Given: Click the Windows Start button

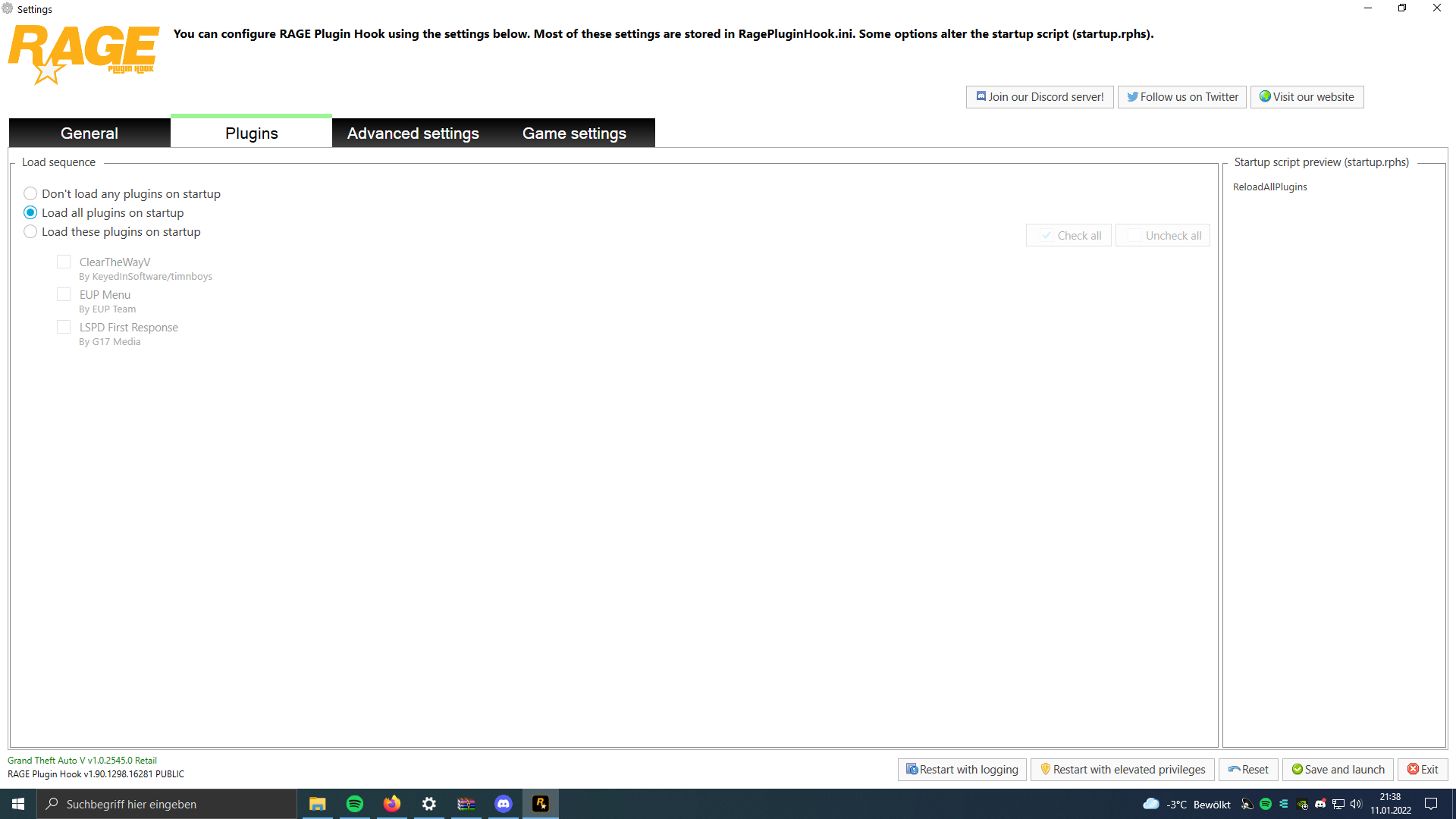Looking at the screenshot, I should tap(18, 804).
